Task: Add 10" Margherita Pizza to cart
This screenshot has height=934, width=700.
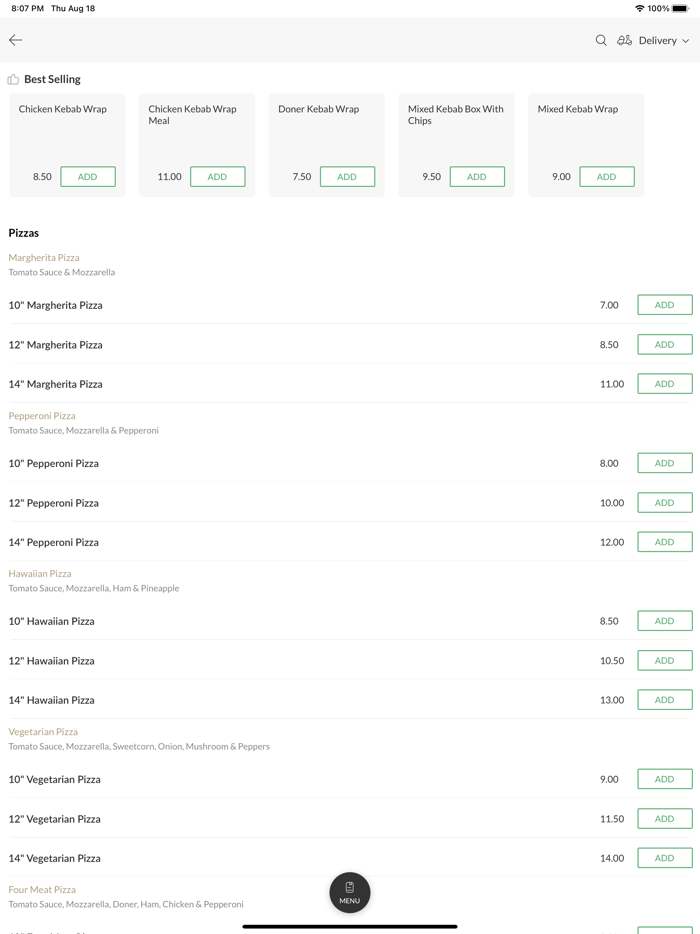Action: [664, 305]
